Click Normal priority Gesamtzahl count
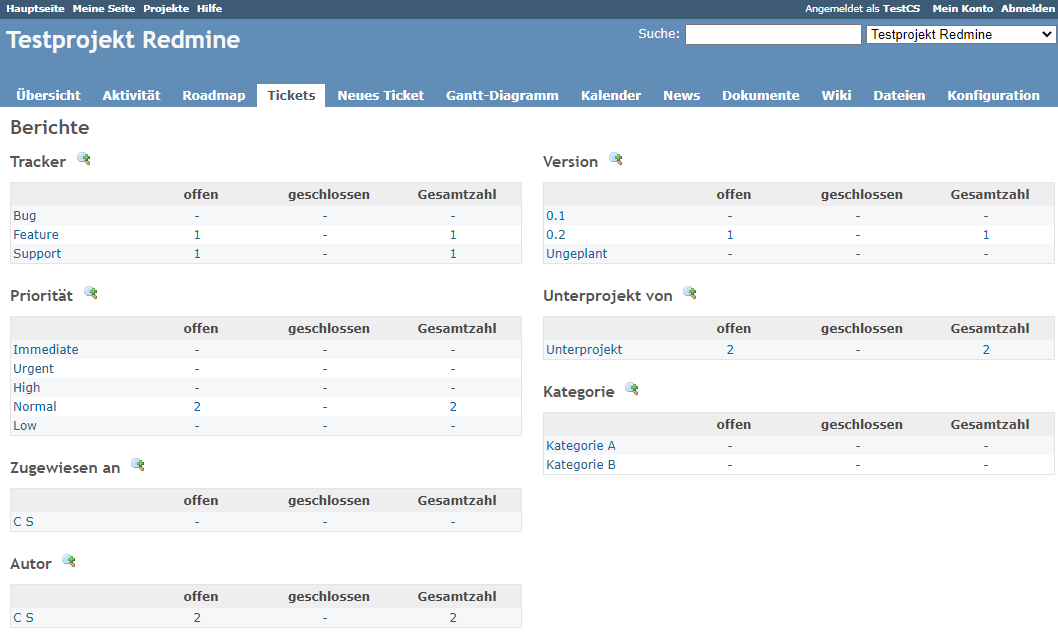Viewport: 1058px width, 632px height. coord(453,407)
